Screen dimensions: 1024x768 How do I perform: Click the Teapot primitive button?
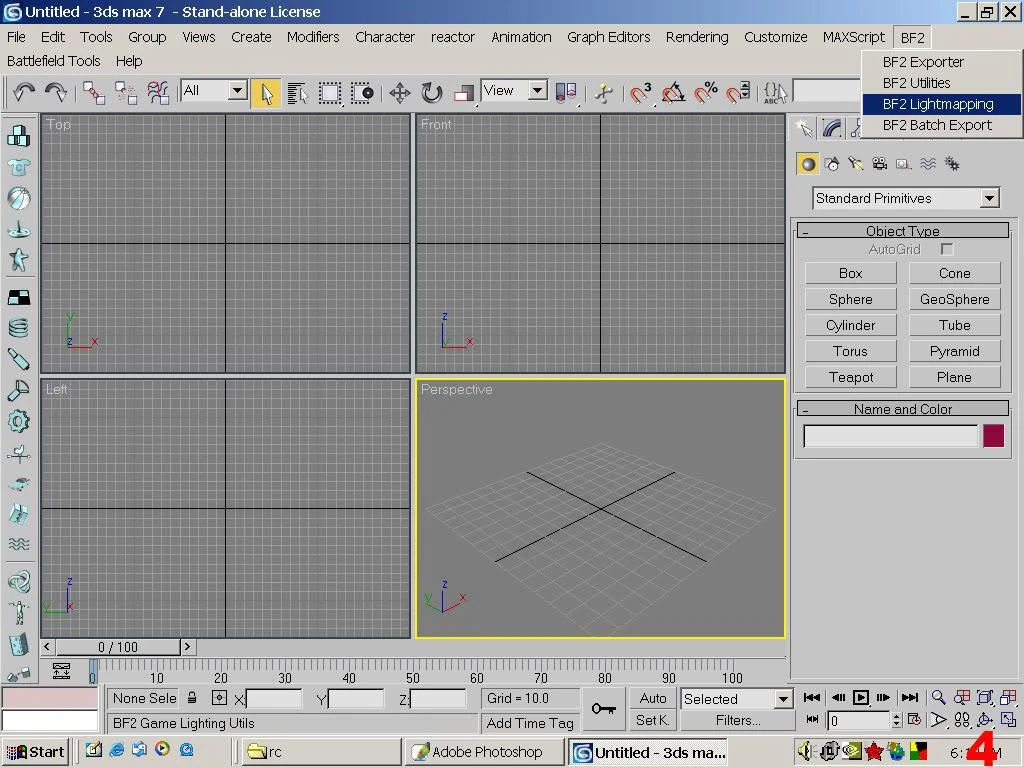(x=850, y=377)
